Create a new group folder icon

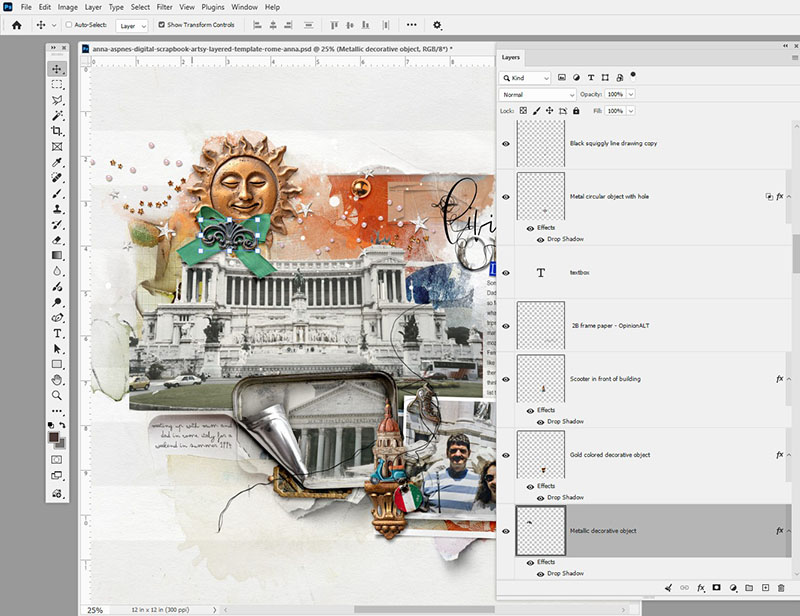748,588
